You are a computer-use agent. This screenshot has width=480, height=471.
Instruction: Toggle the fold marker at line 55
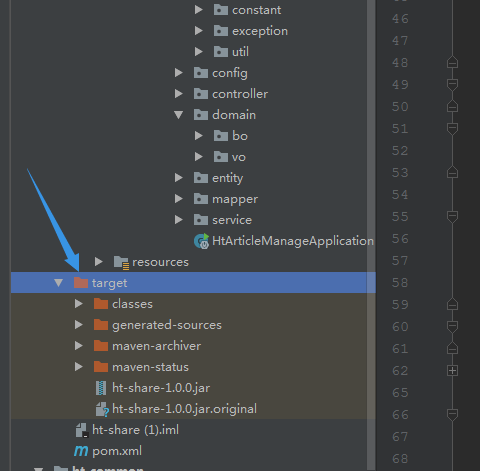click(x=452, y=217)
